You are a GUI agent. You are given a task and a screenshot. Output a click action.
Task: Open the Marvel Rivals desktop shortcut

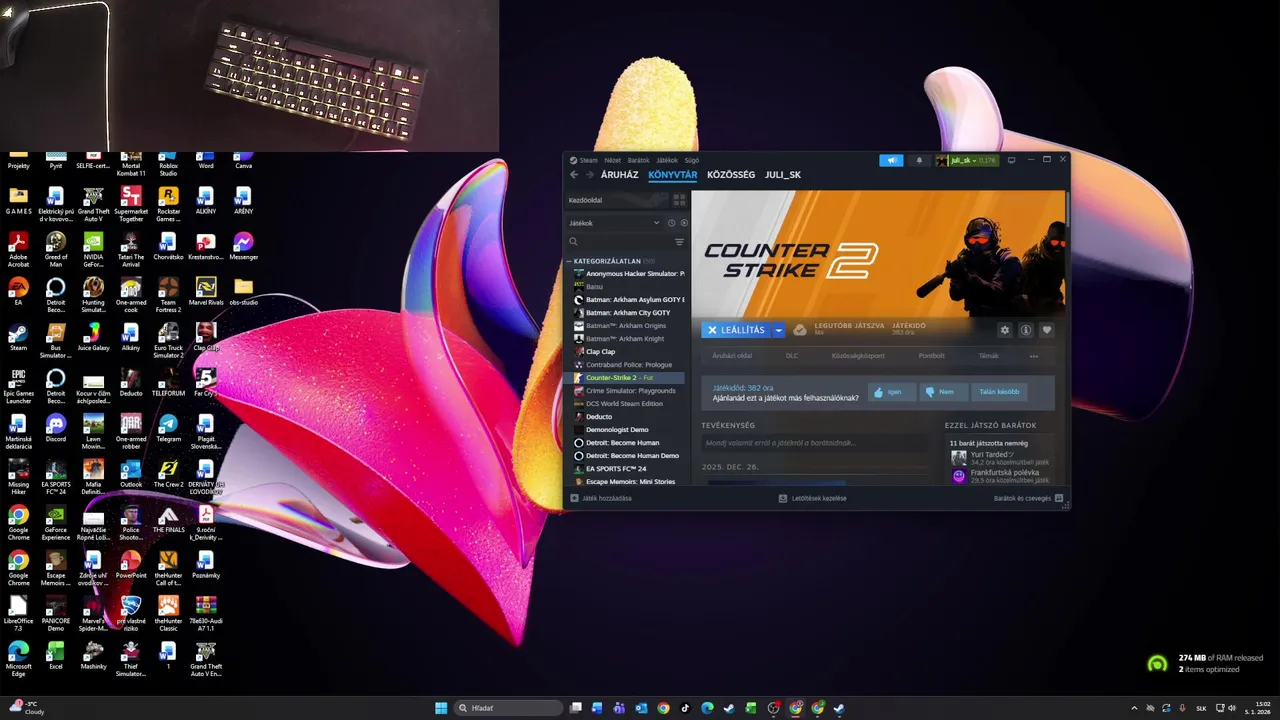[205, 292]
